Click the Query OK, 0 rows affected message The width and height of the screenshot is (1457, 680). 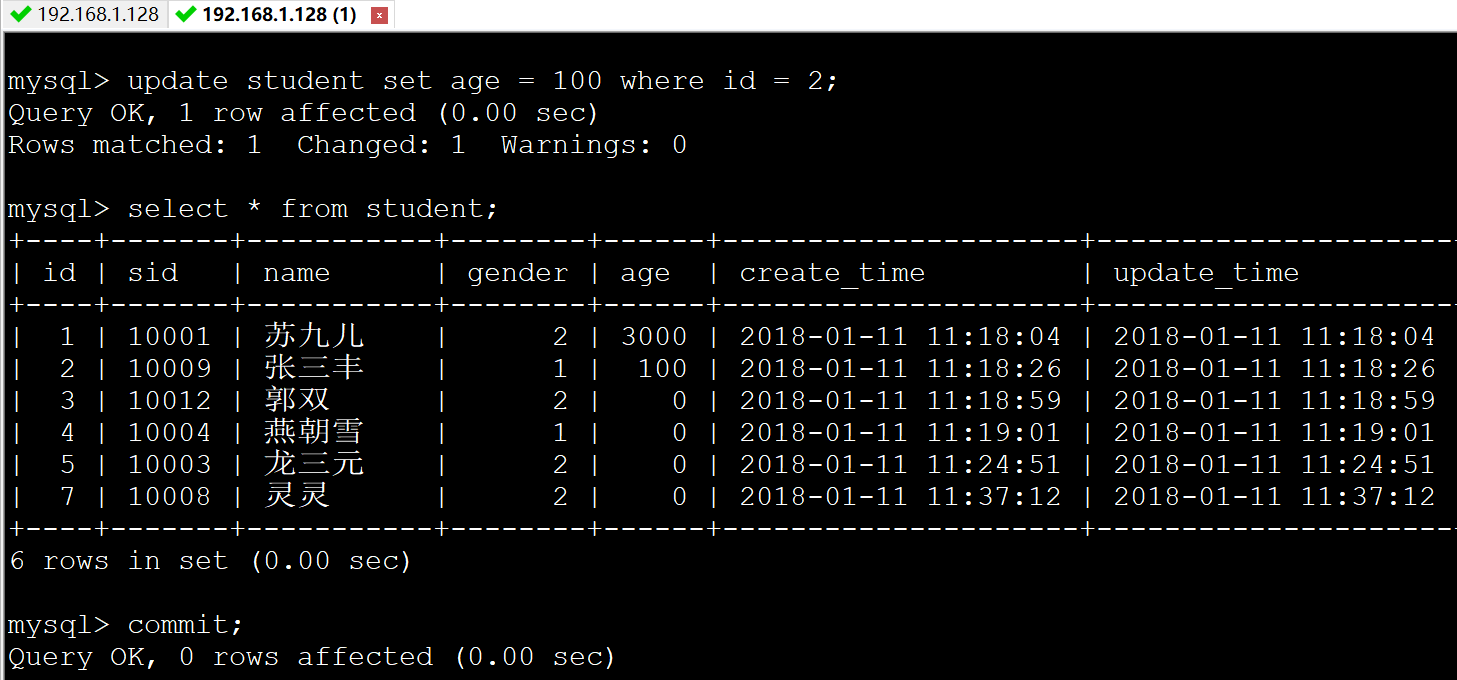point(311,656)
